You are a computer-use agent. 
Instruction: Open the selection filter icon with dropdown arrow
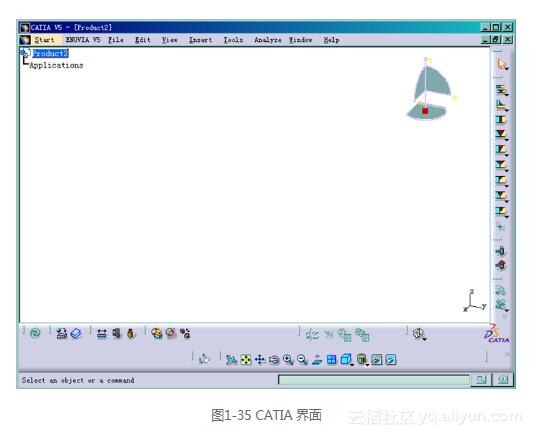419,334
